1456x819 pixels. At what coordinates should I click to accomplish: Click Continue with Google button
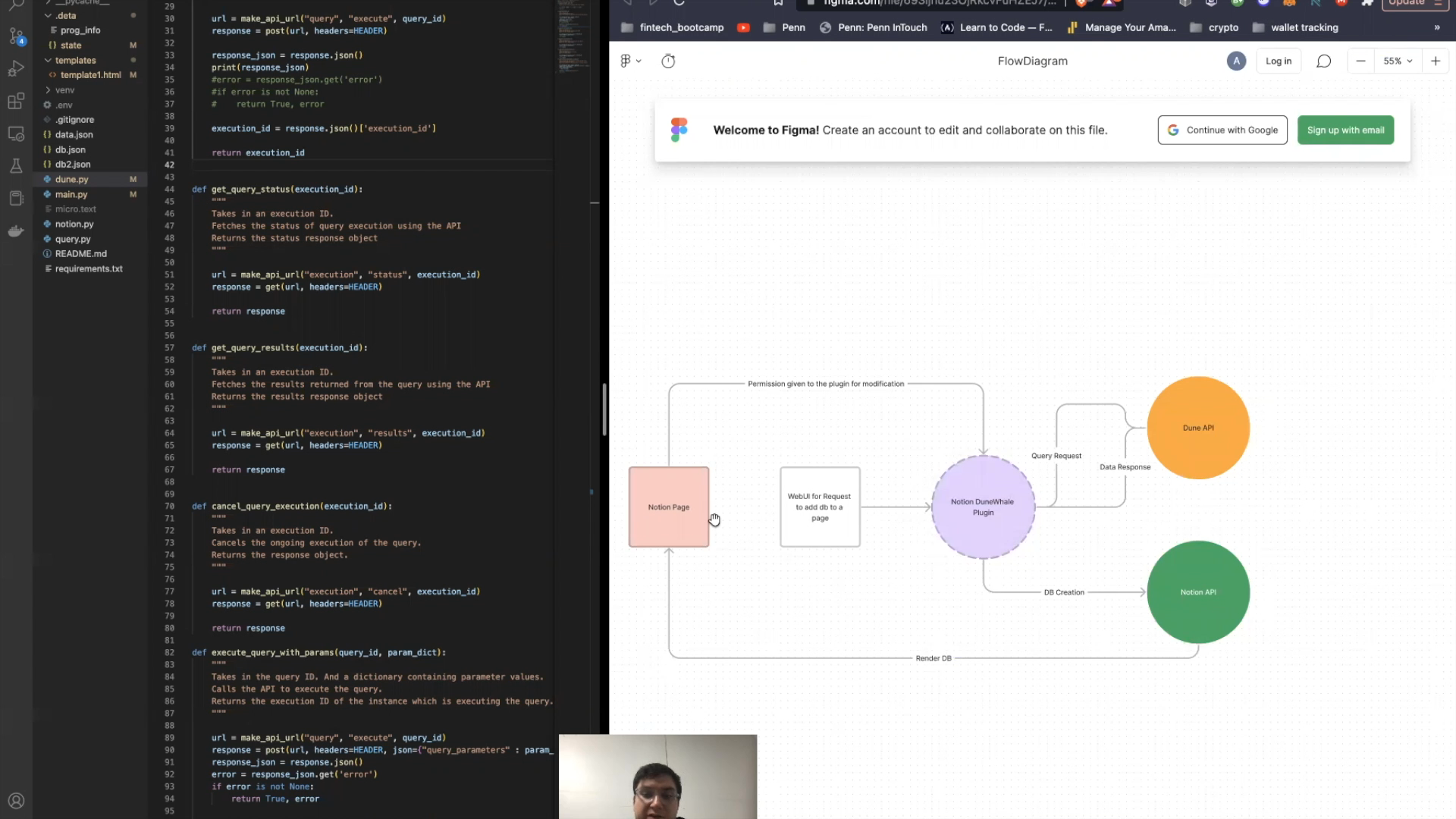click(1222, 130)
